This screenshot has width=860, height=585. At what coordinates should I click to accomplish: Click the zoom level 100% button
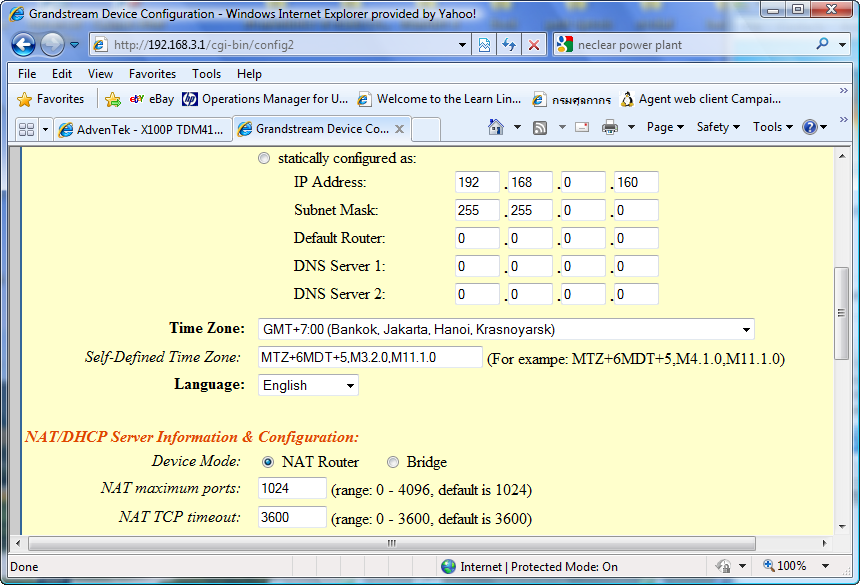pyautogui.click(x=785, y=566)
